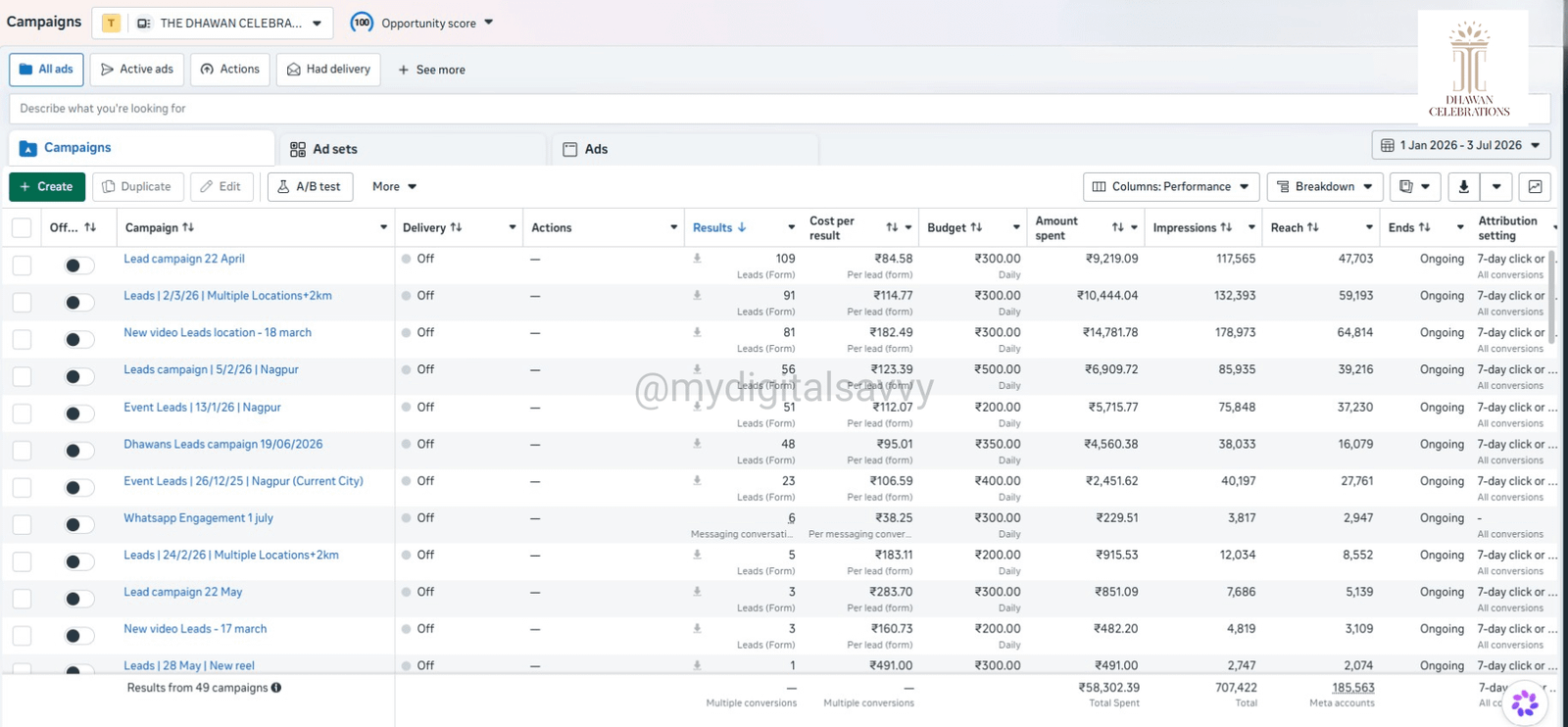The height and width of the screenshot is (727, 1568).
Task: Open the date range picker
Action: coord(1461,145)
